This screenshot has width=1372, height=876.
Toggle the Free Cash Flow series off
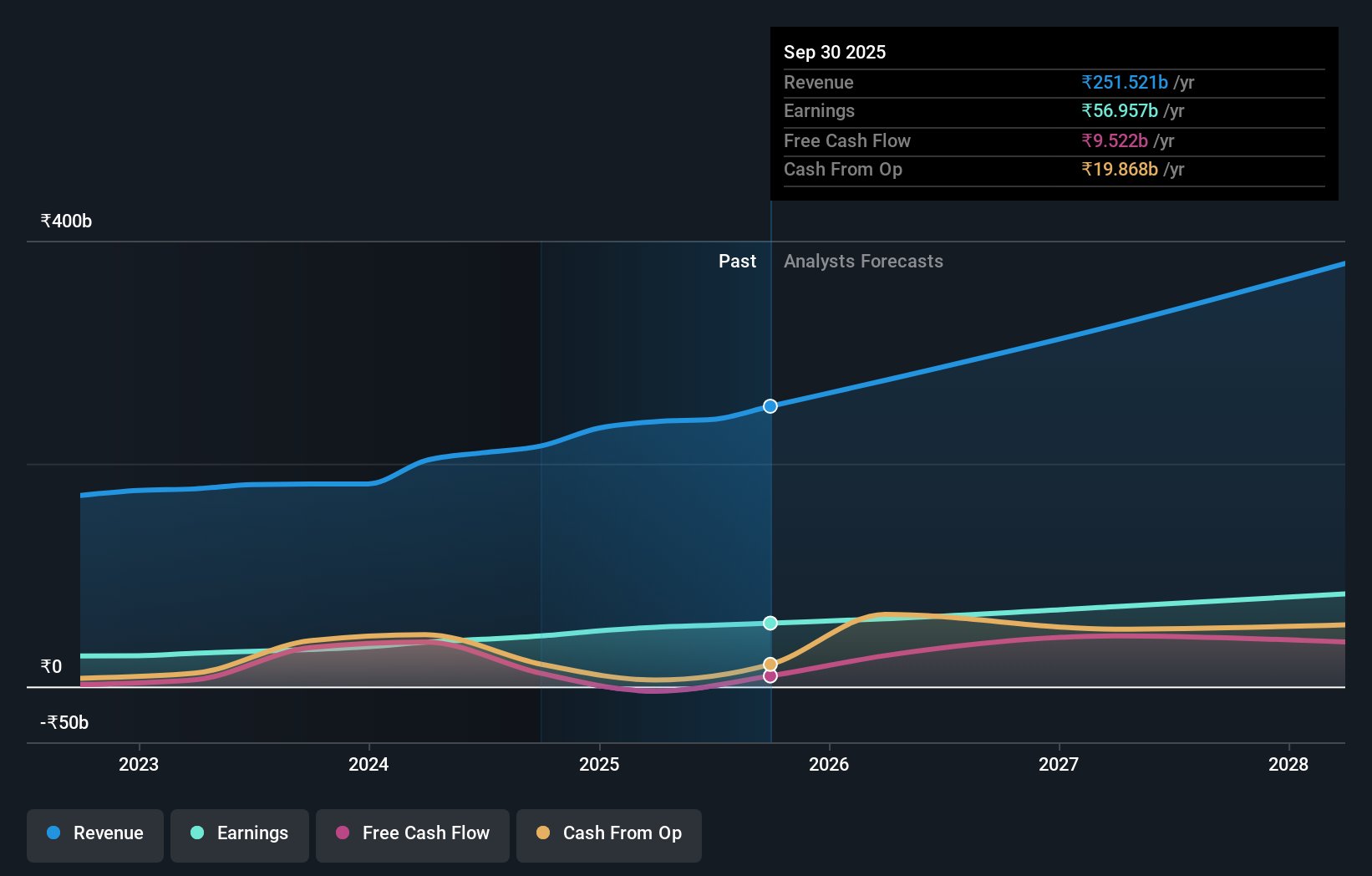(x=412, y=833)
